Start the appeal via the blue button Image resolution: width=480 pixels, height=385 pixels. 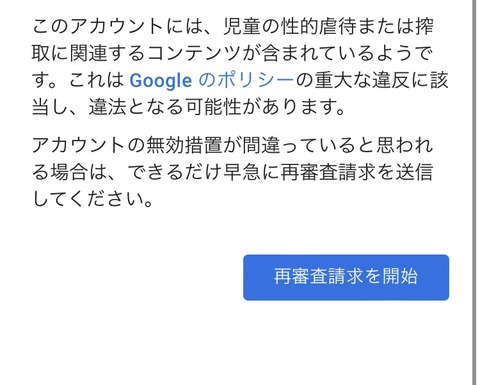346,277
